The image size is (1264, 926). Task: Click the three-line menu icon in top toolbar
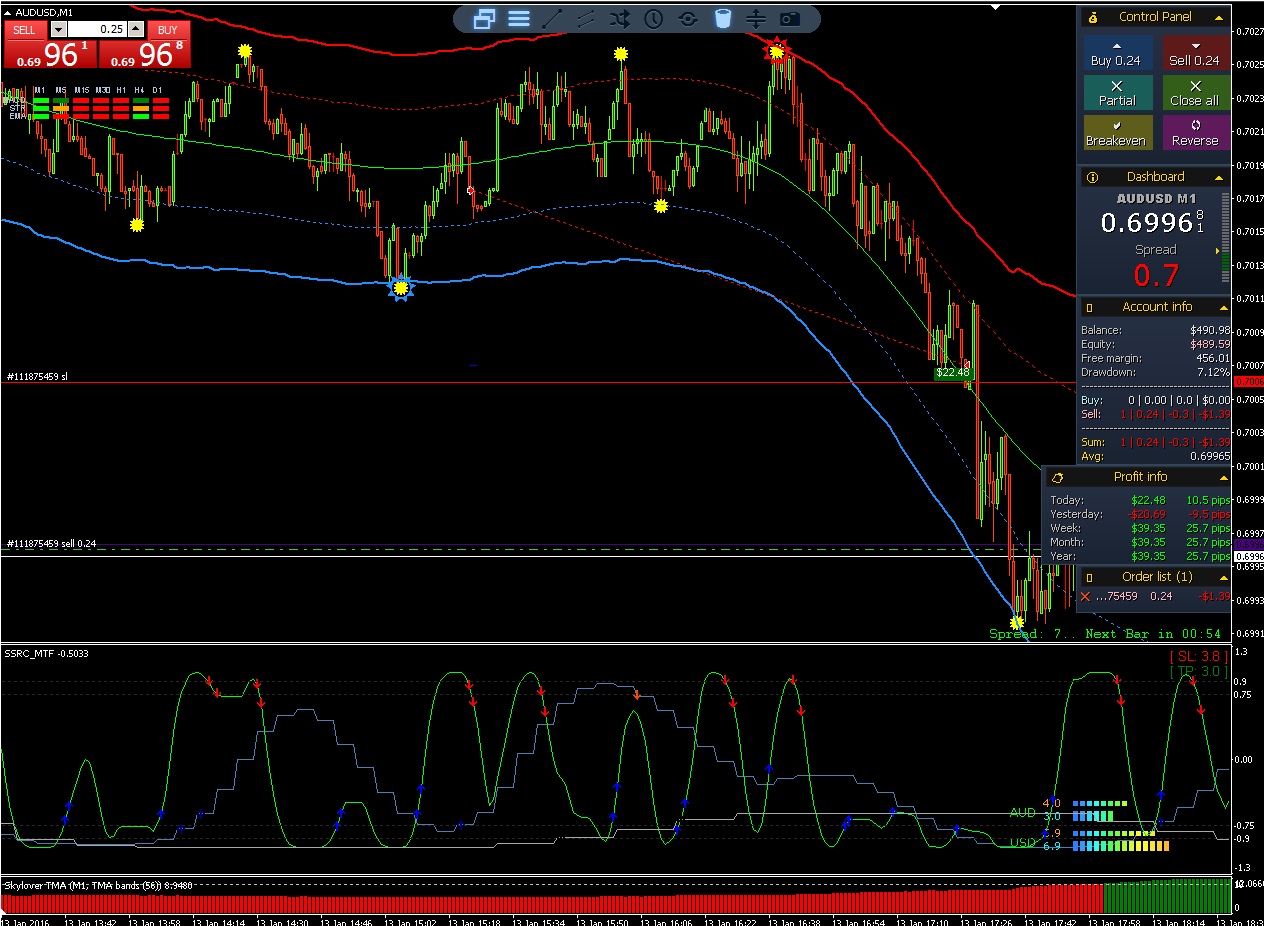pos(518,18)
